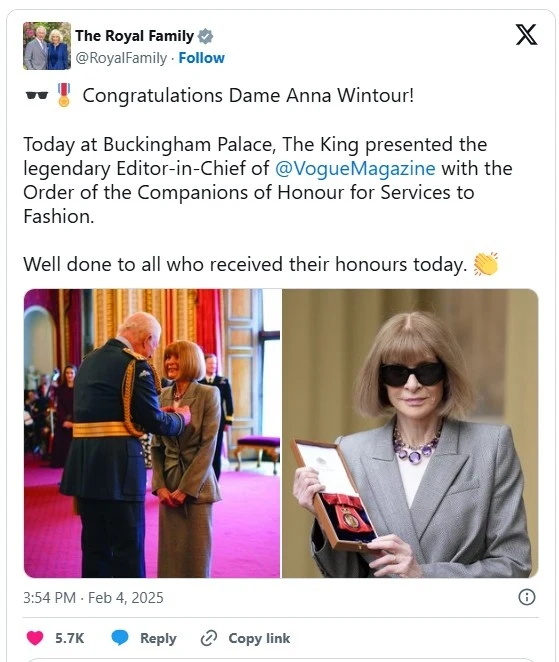The height and width of the screenshot is (662, 559).
Task: Like the tweet with the heart icon
Action: 35,638
